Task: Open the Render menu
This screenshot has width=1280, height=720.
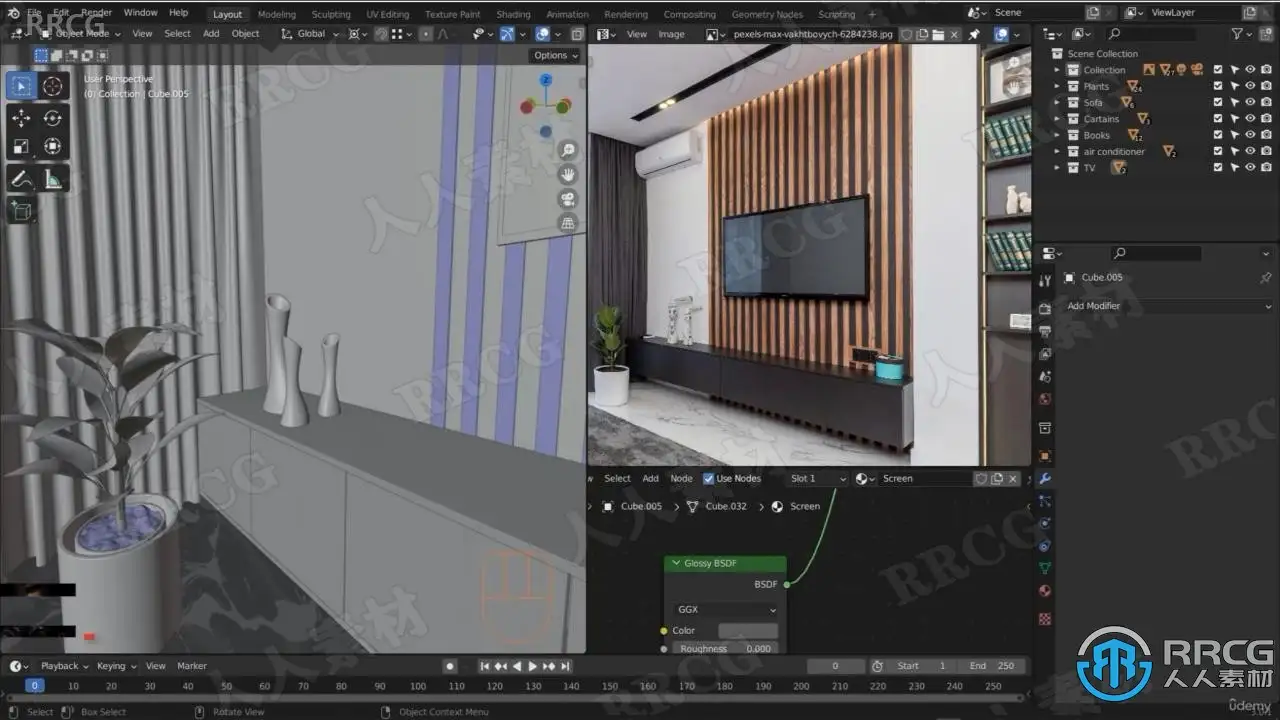Action: point(97,13)
